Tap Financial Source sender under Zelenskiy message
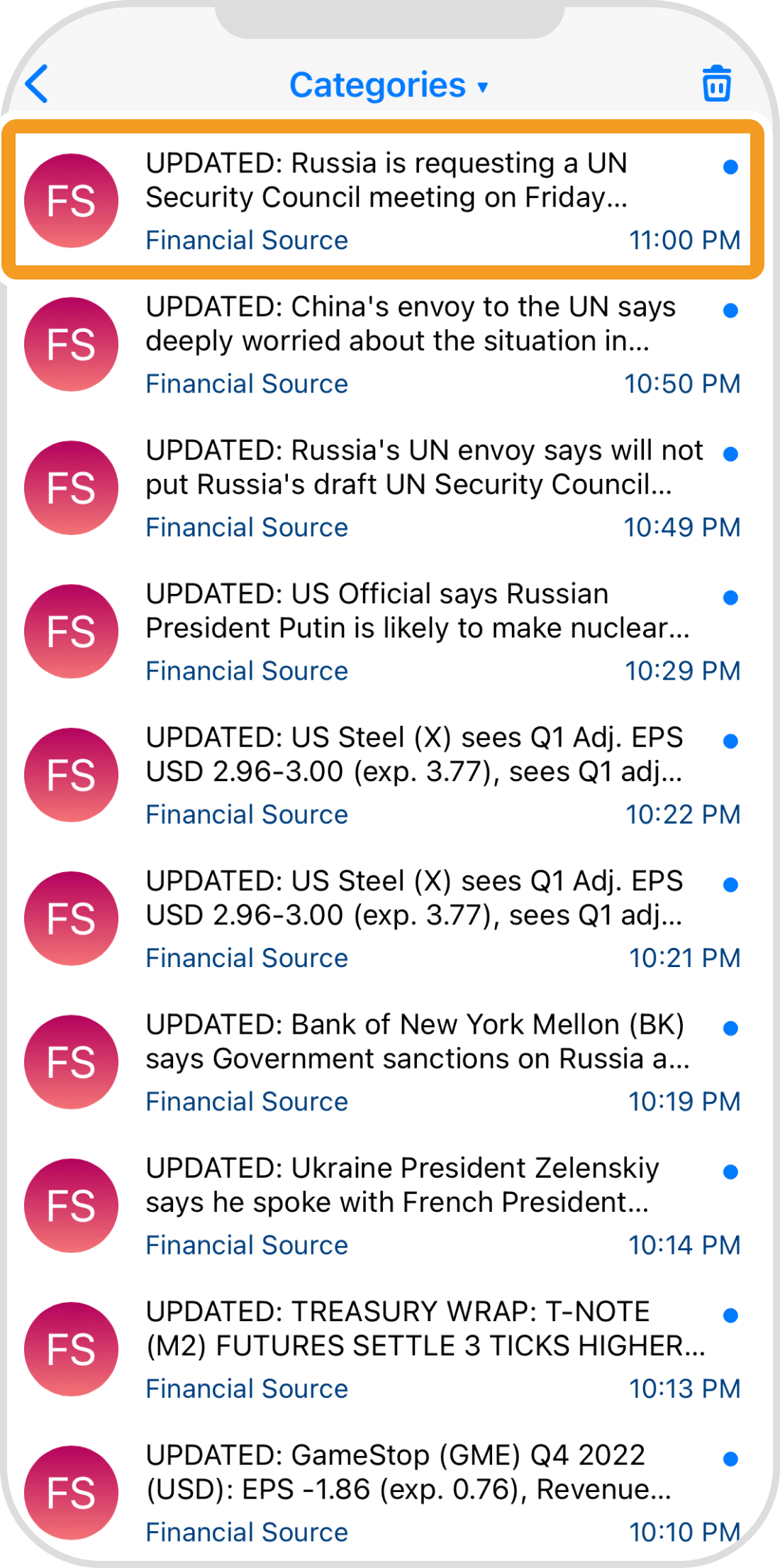Viewport: 780px width, 1568px height. (247, 1245)
